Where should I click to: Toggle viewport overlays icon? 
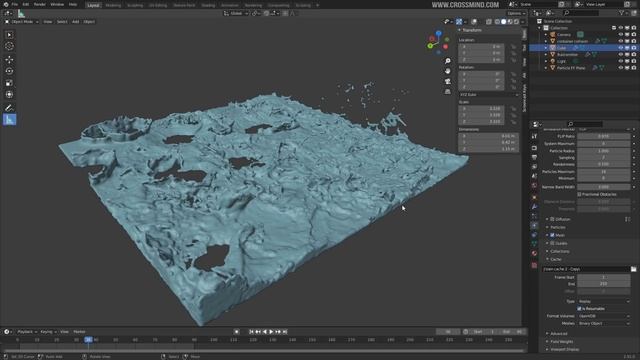click(474, 22)
